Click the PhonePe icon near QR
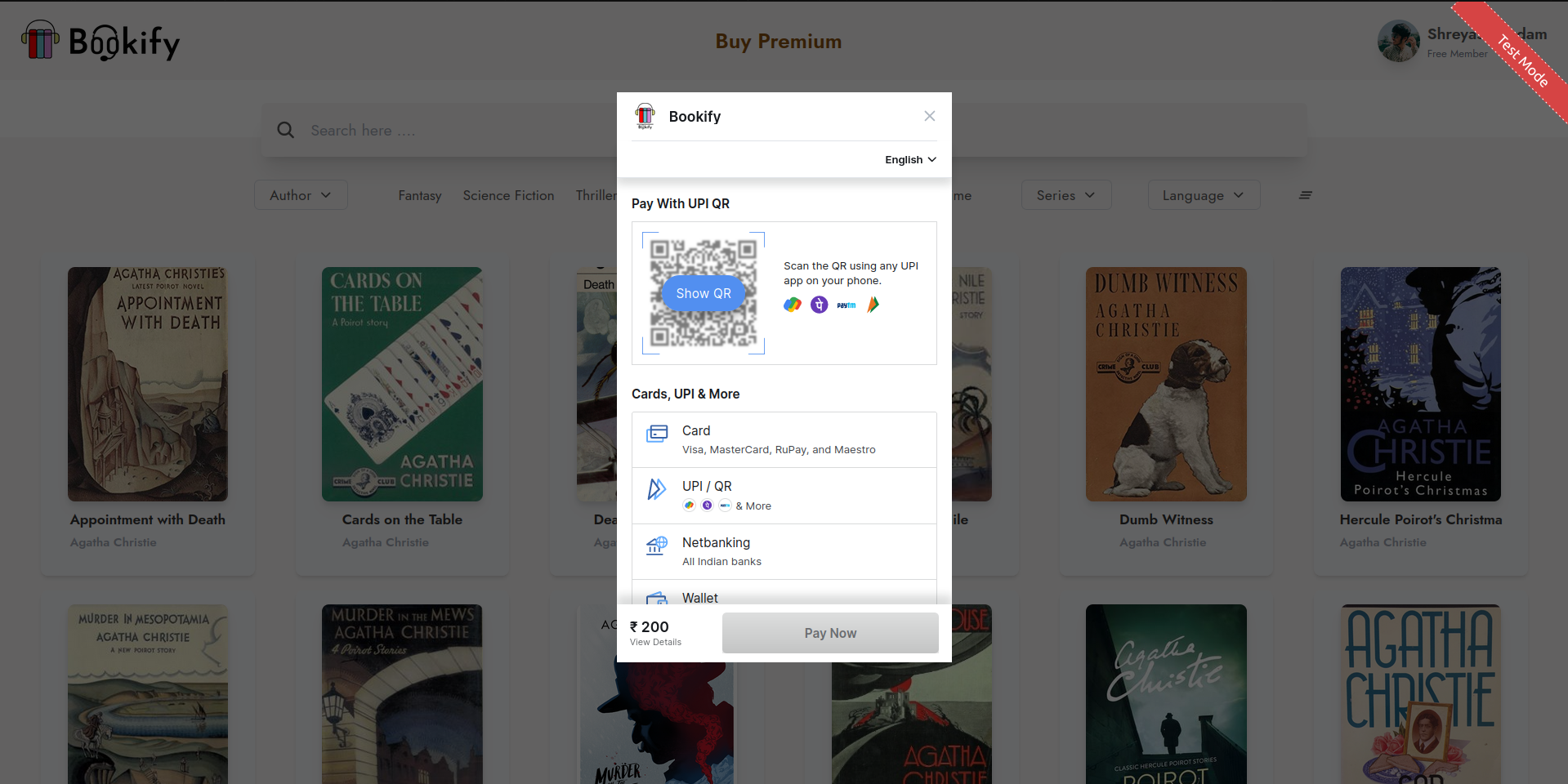1568x784 pixels. tap(820, 305)
